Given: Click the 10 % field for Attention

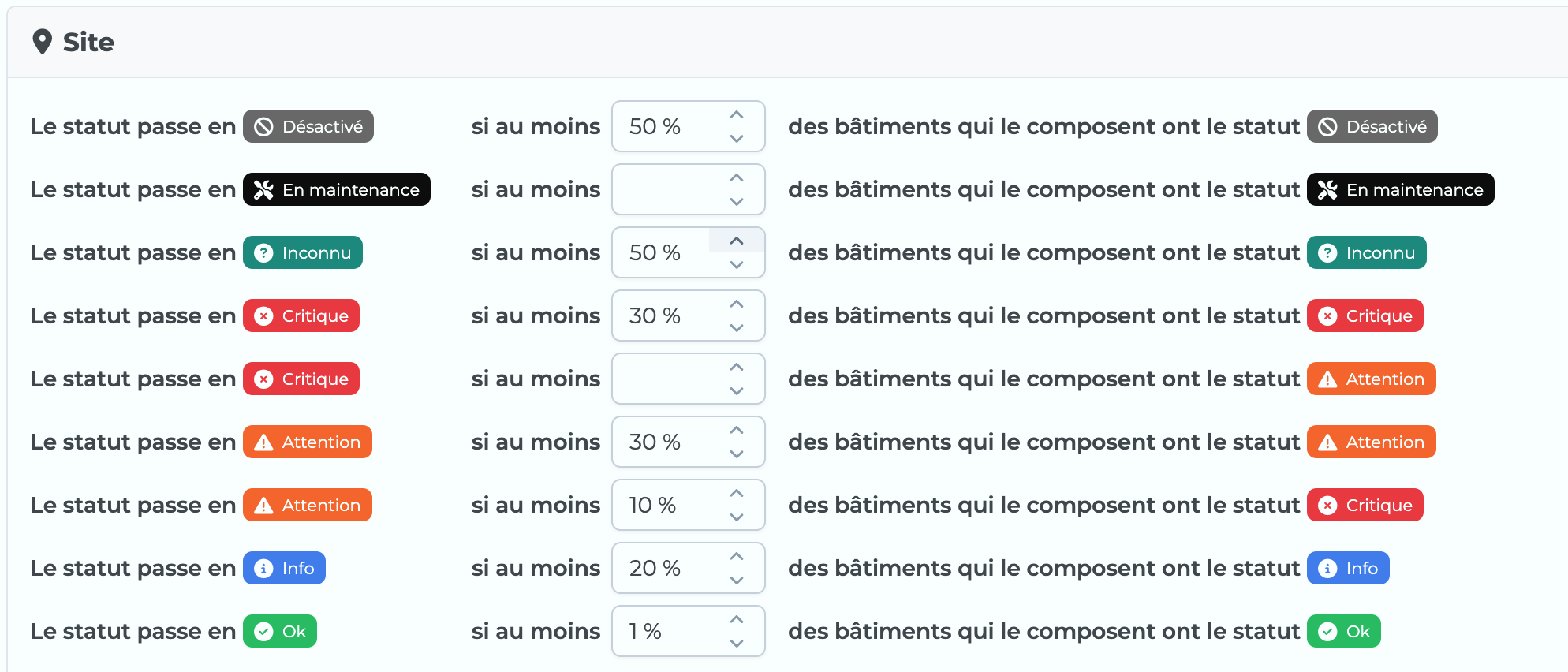Looking at the screenshot, I should click(688, 505).
